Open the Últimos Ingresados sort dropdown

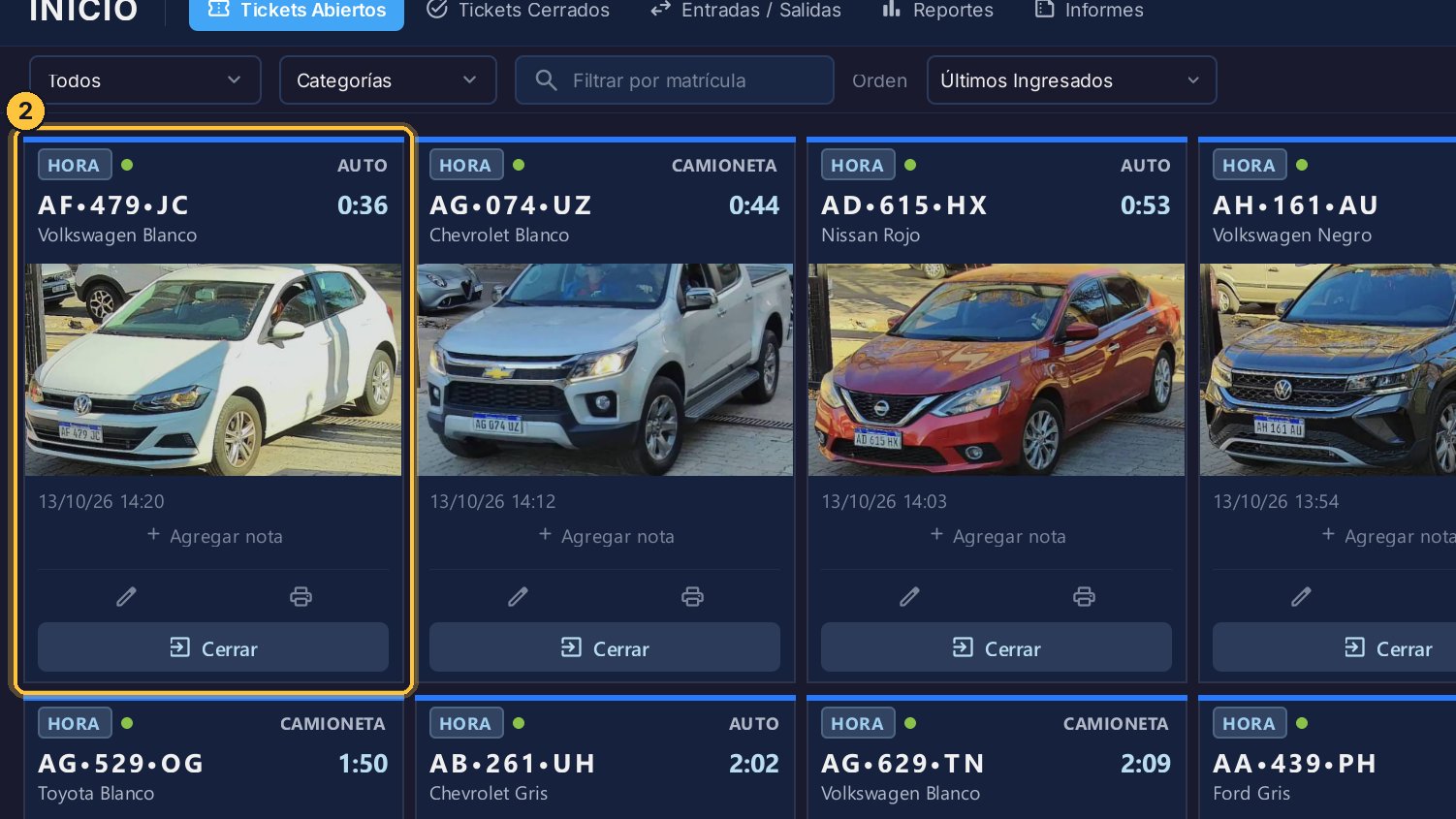1071,80
